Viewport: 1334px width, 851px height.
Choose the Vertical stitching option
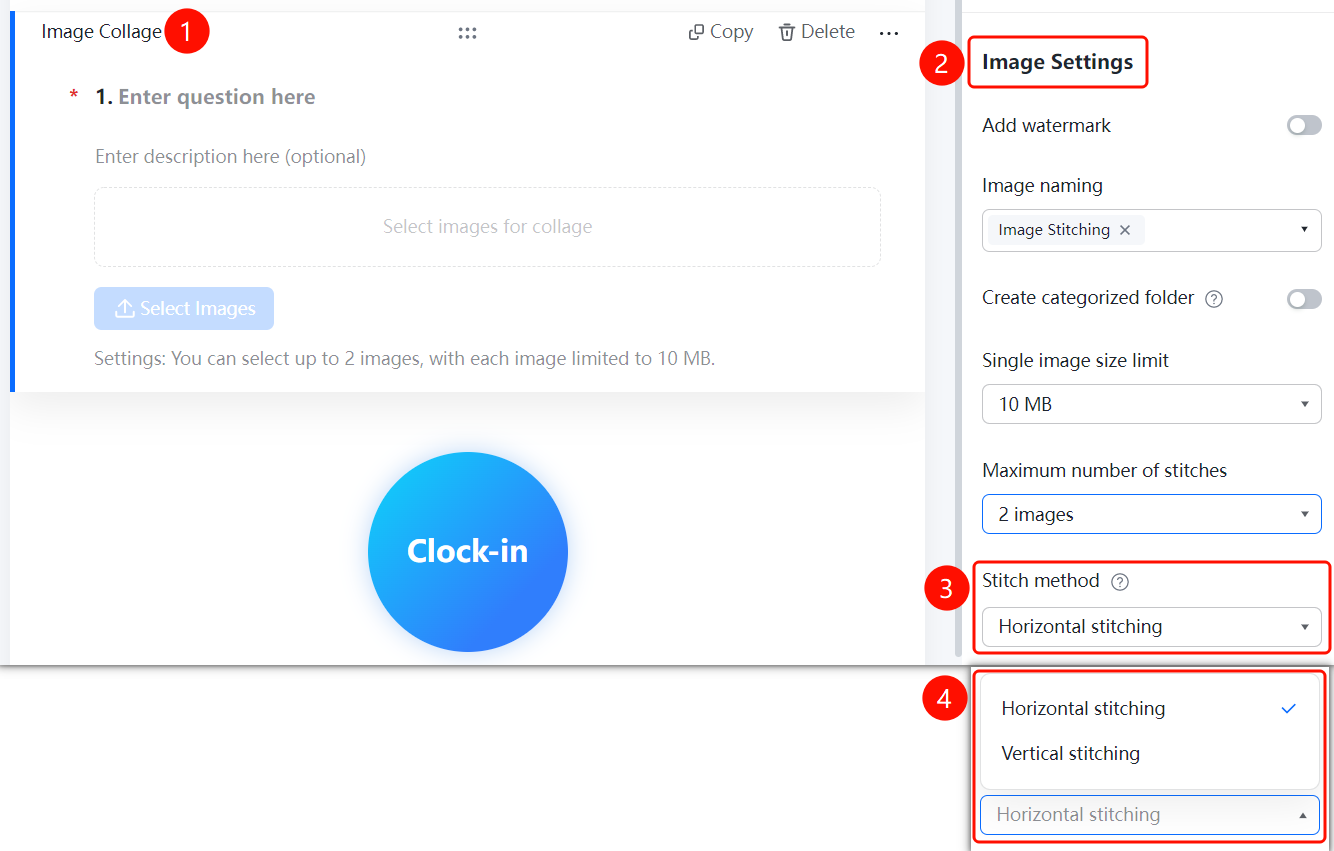tap(1150, 754)
